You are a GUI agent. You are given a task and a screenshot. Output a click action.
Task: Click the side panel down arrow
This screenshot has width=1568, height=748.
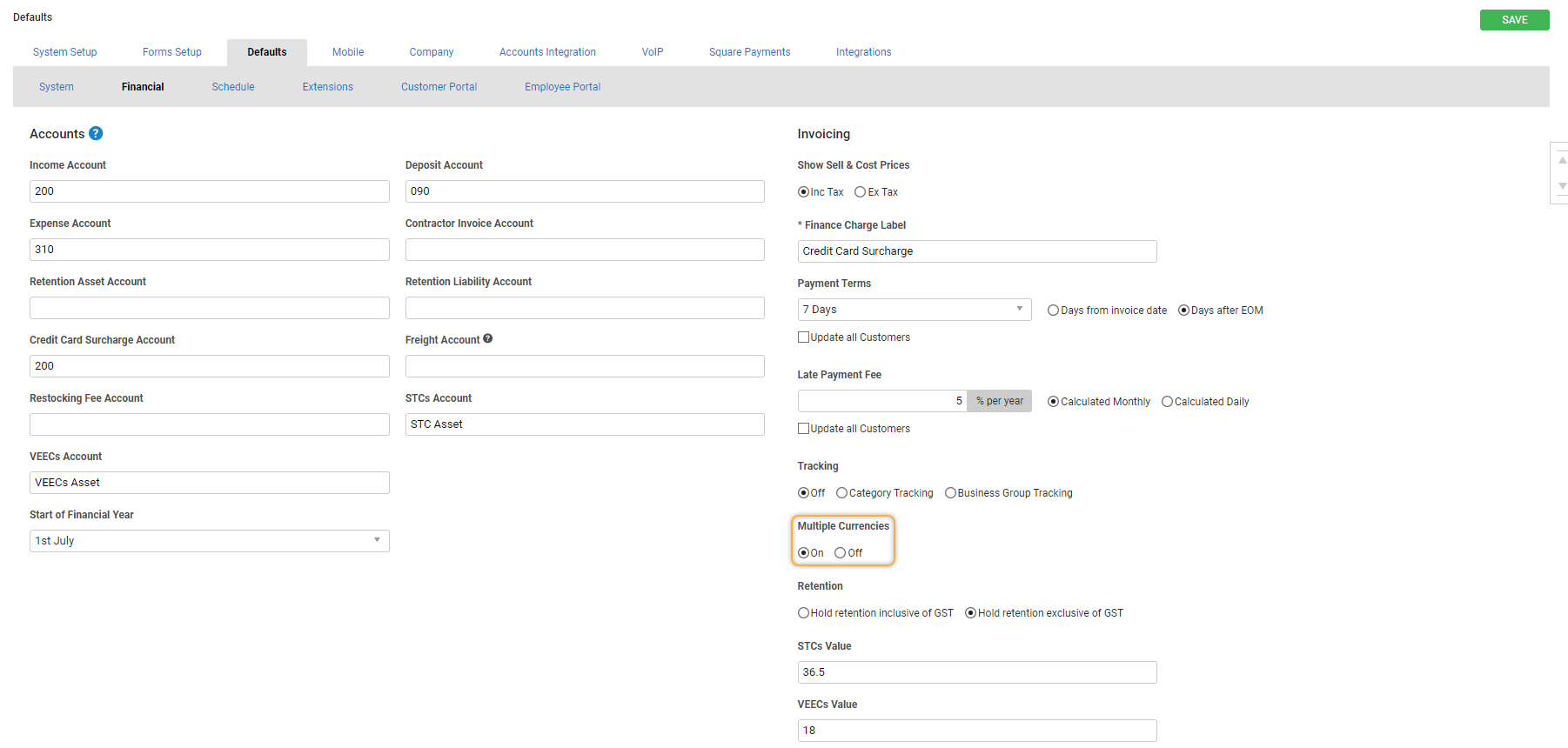click(x=1562, y=186)
